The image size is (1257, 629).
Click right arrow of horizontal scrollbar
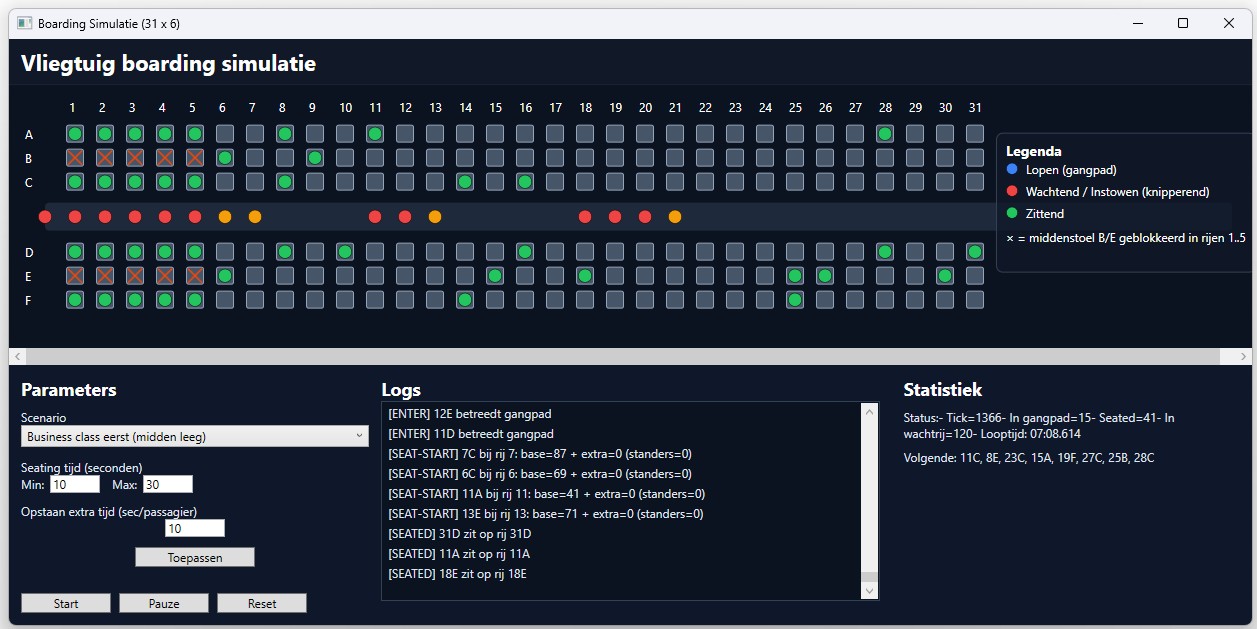(1243, 356)
